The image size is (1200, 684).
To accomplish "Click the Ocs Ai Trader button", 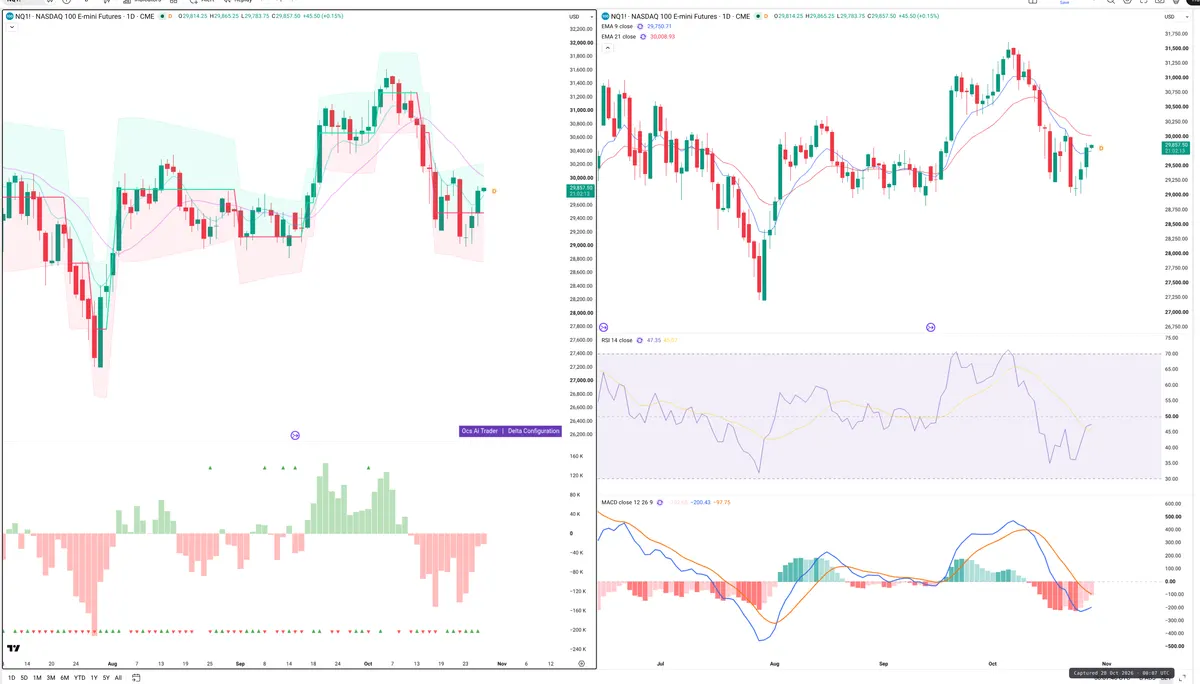I will pos(479,431).
